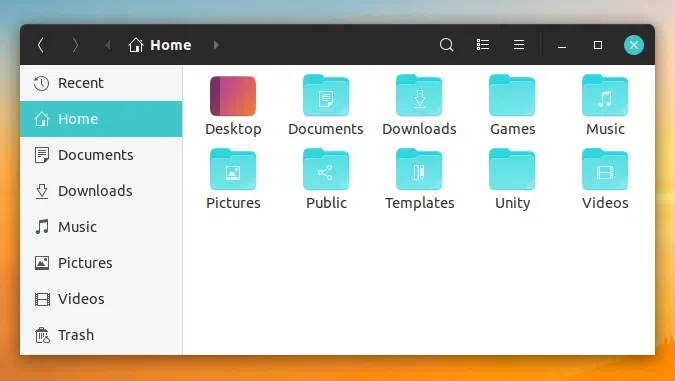Open the hamburger menu
The height and width of the screenshot is (381, 675).
519,45
